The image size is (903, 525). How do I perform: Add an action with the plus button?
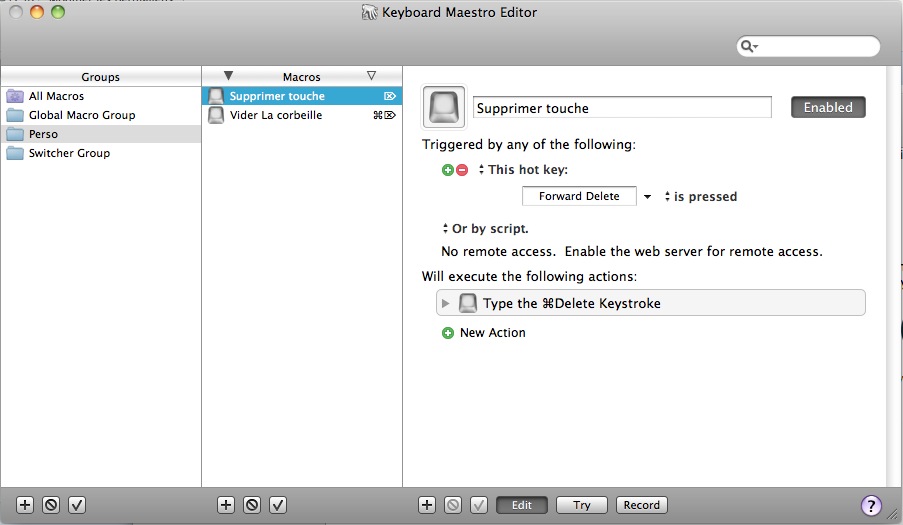pos(427,505)
